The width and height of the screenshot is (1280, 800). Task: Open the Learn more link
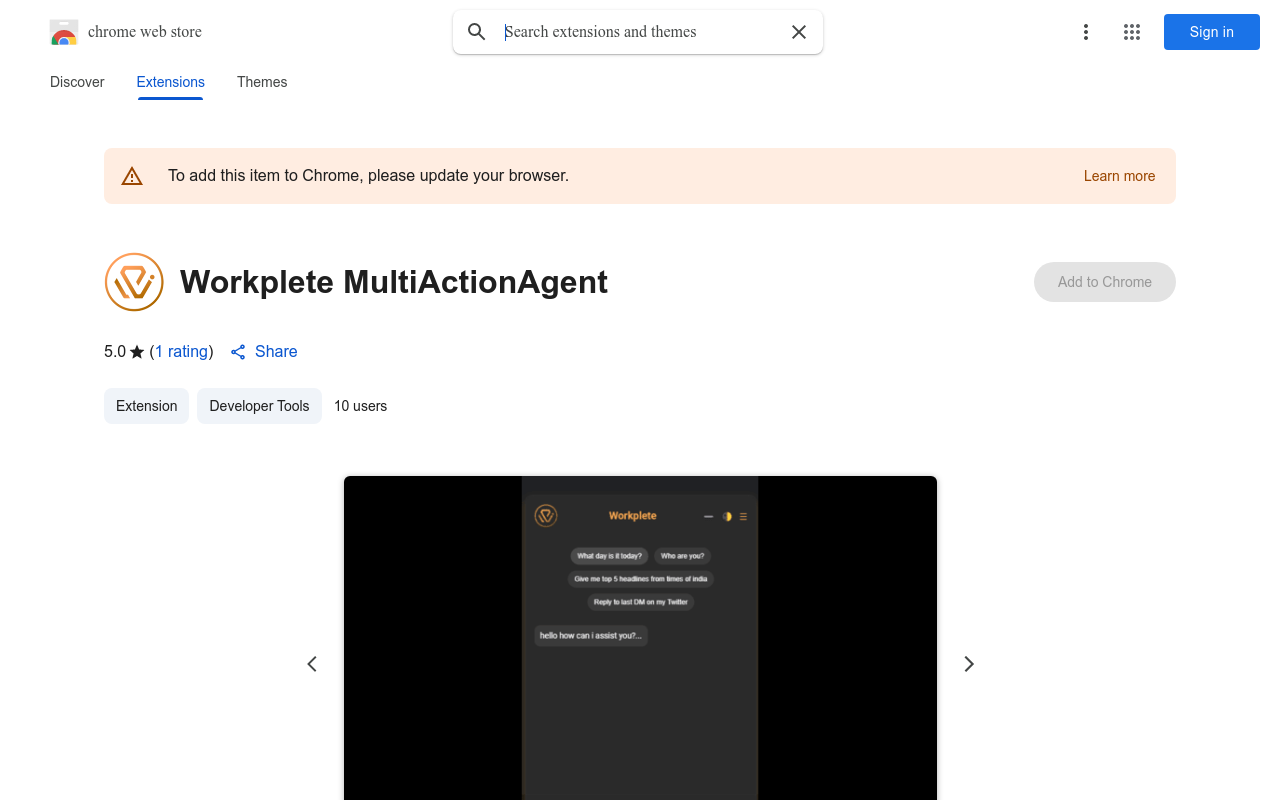(x=1120, y=176)
